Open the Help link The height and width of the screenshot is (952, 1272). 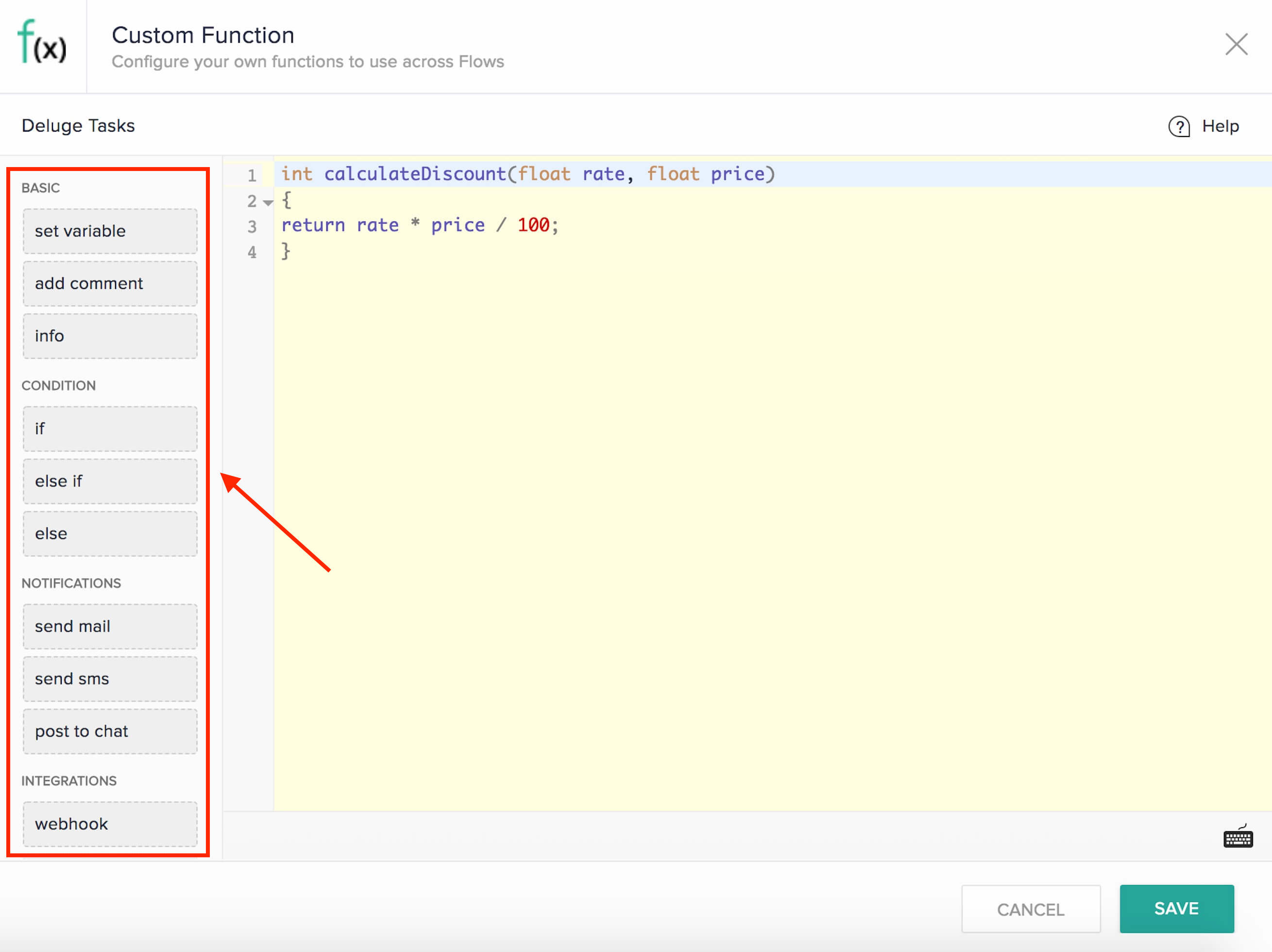point(1220,126)
